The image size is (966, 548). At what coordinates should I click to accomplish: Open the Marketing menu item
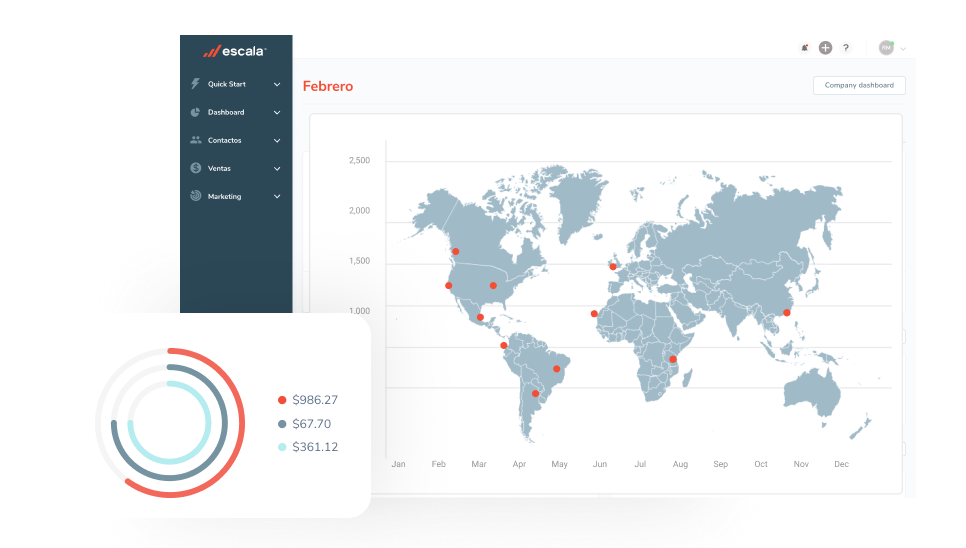236,196
